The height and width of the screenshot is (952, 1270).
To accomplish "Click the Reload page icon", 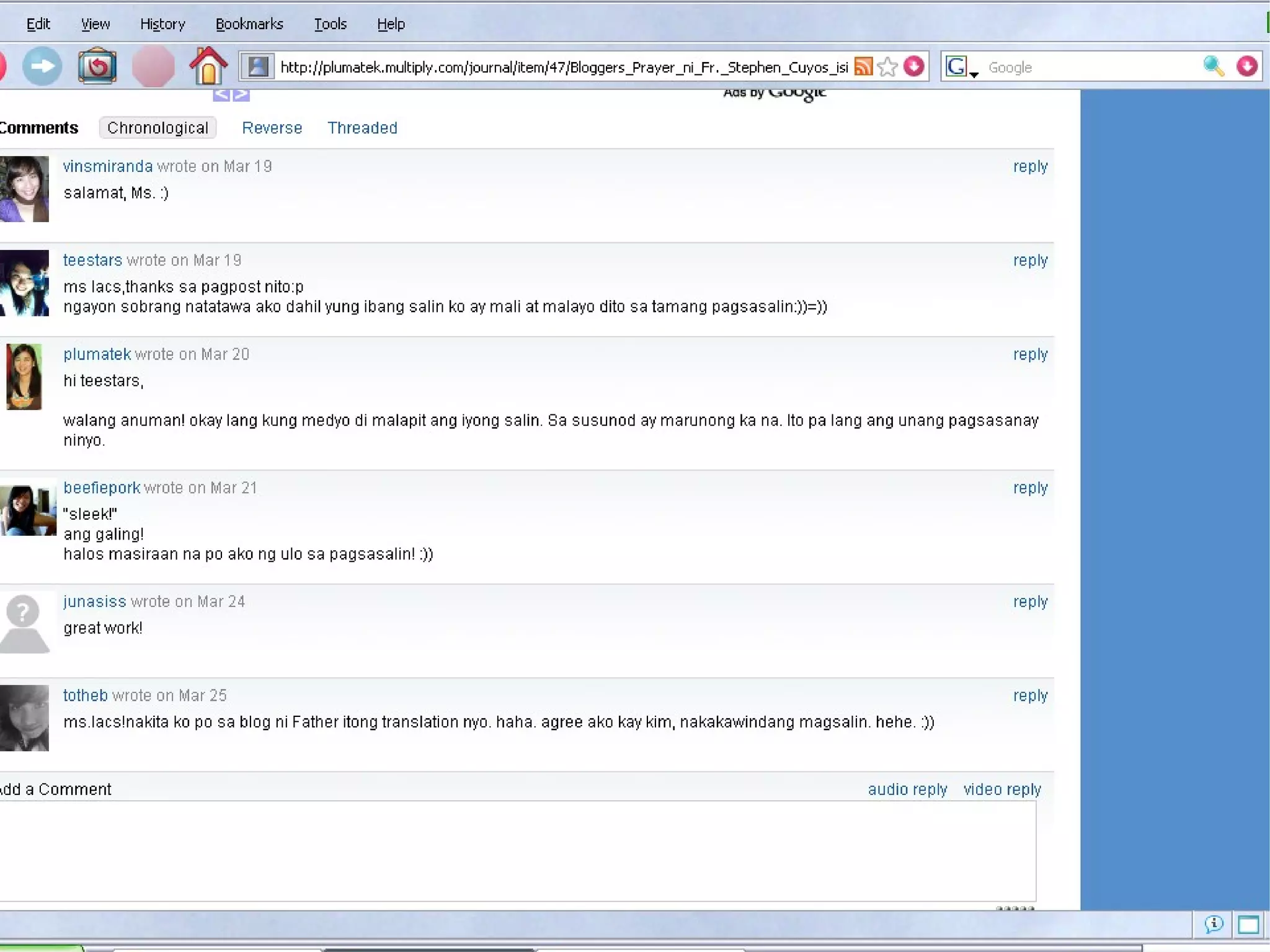I will 97,66.
